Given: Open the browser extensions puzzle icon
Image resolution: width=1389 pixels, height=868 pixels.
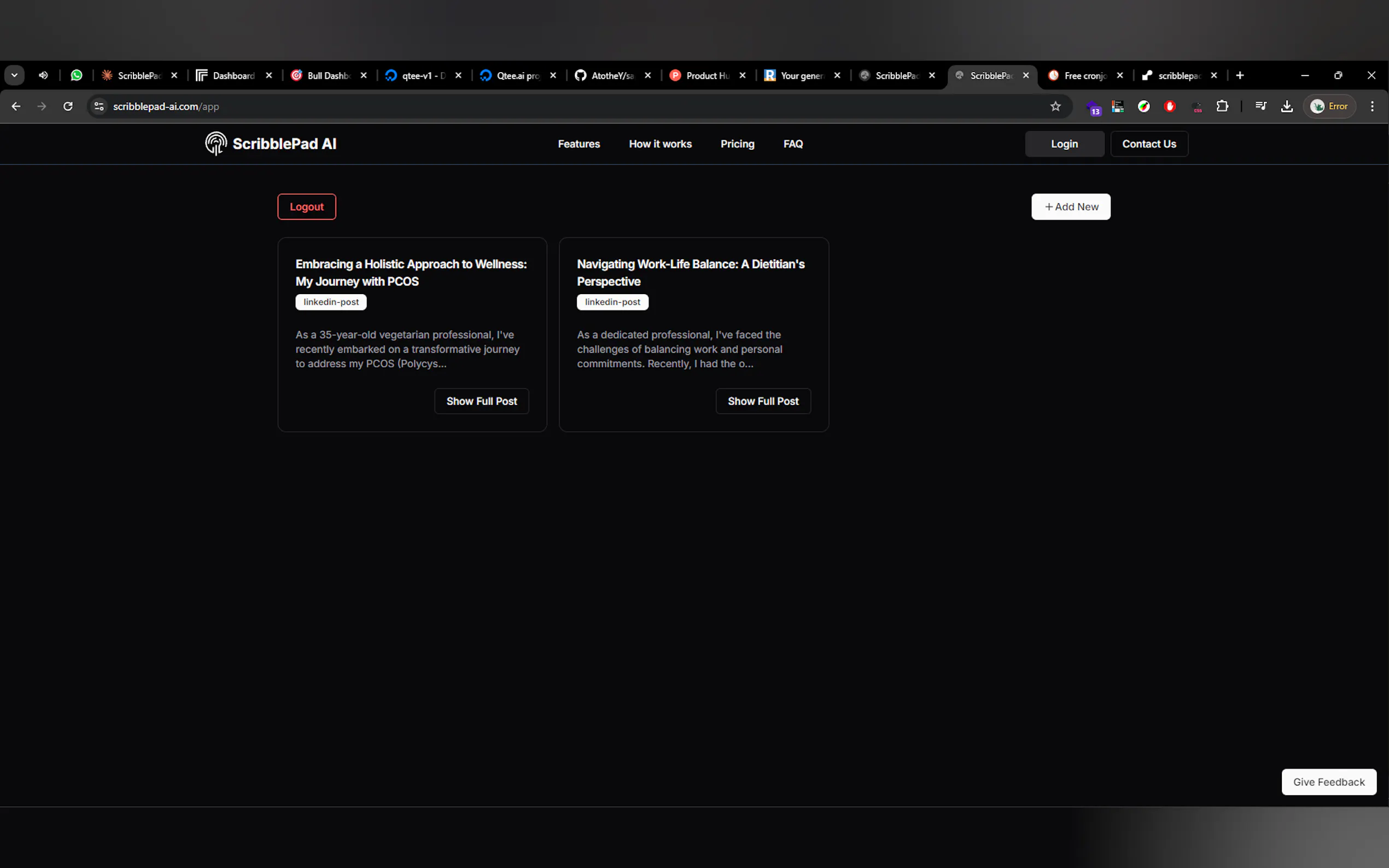Looking at the screenshot, I should (1222, 106).
